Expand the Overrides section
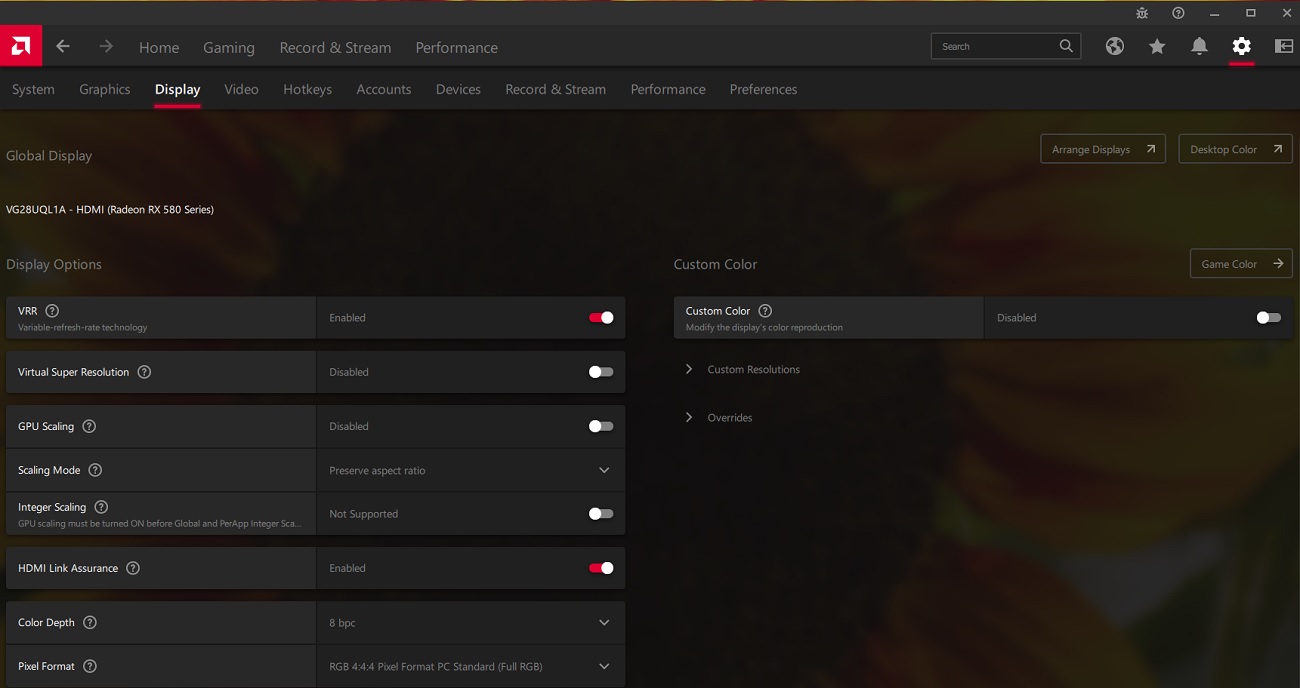Image resolution: width=1300 pixels, height=688 pixels. coord(718,417)
